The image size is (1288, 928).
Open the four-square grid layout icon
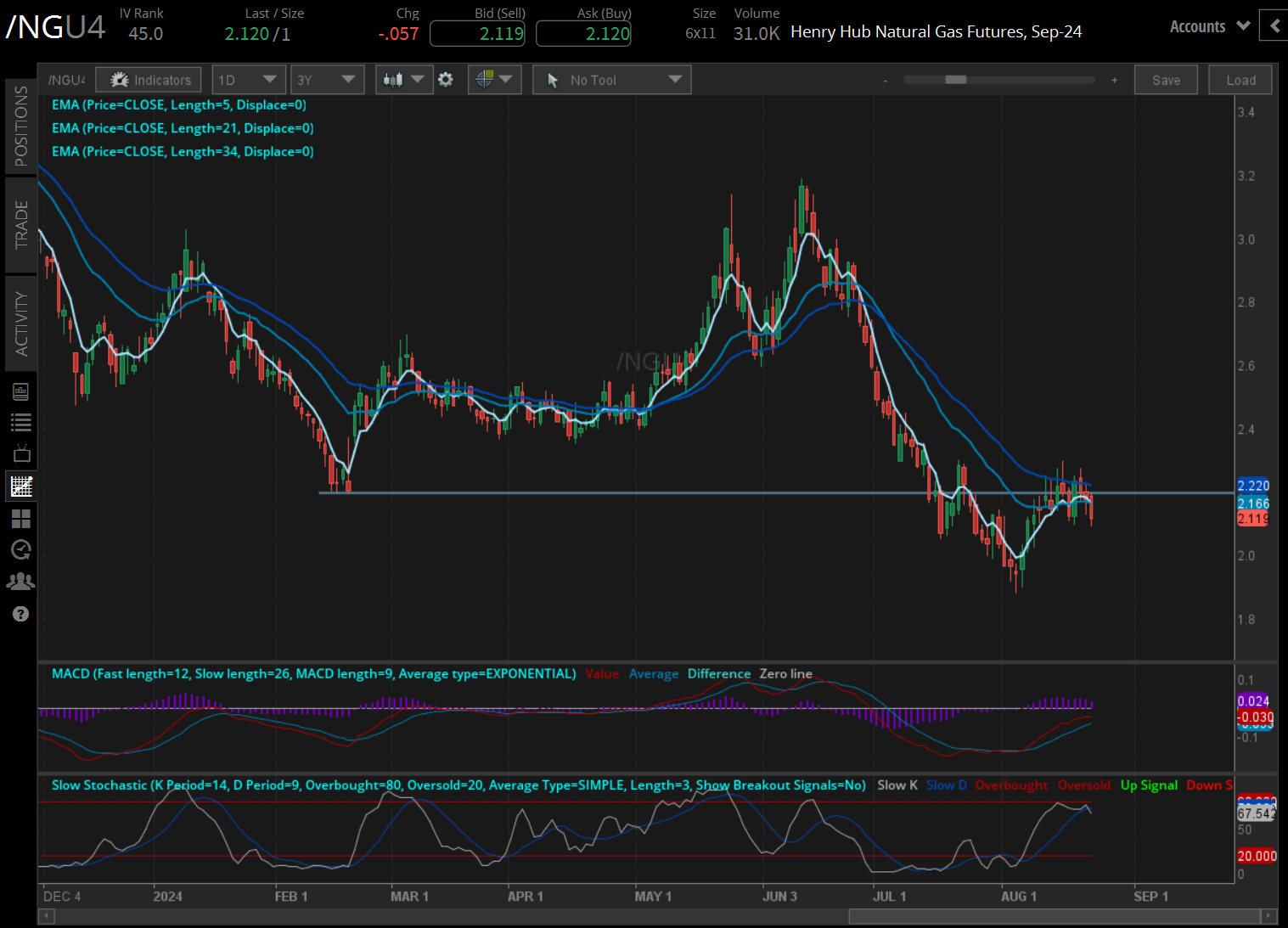coord(21,518)
